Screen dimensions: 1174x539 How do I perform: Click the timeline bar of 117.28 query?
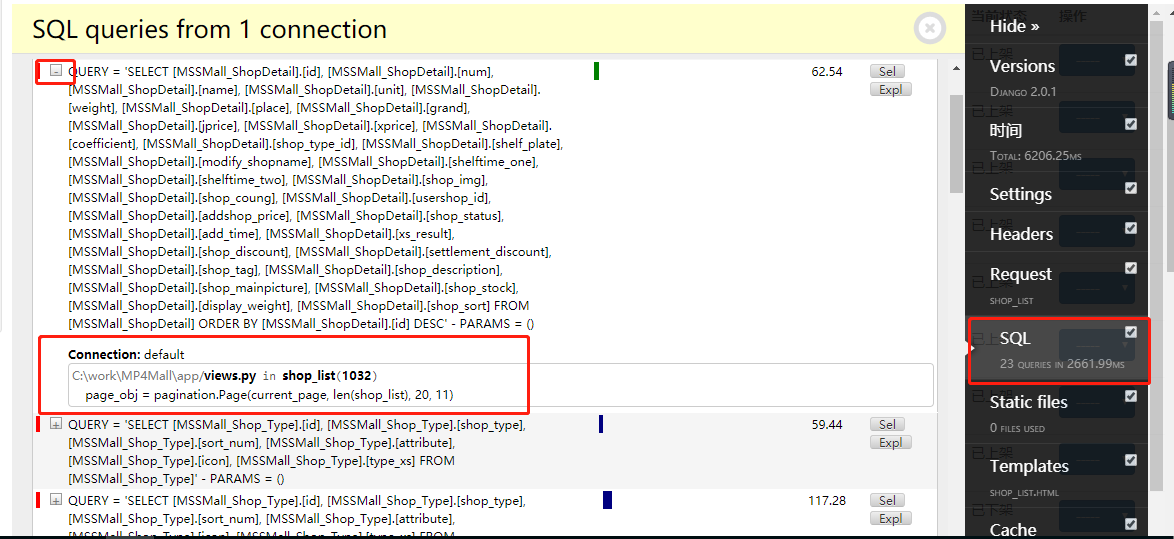[607, 500]
